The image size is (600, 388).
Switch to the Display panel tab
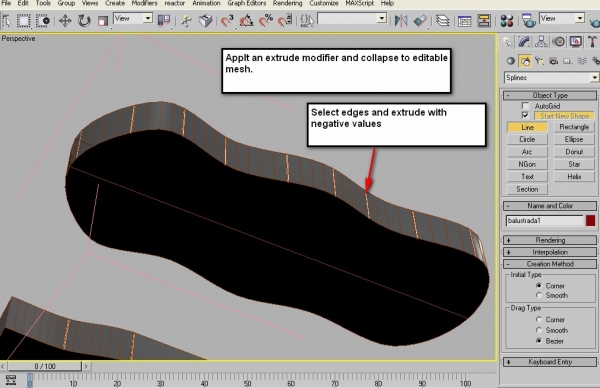click(x=576, y=41)
